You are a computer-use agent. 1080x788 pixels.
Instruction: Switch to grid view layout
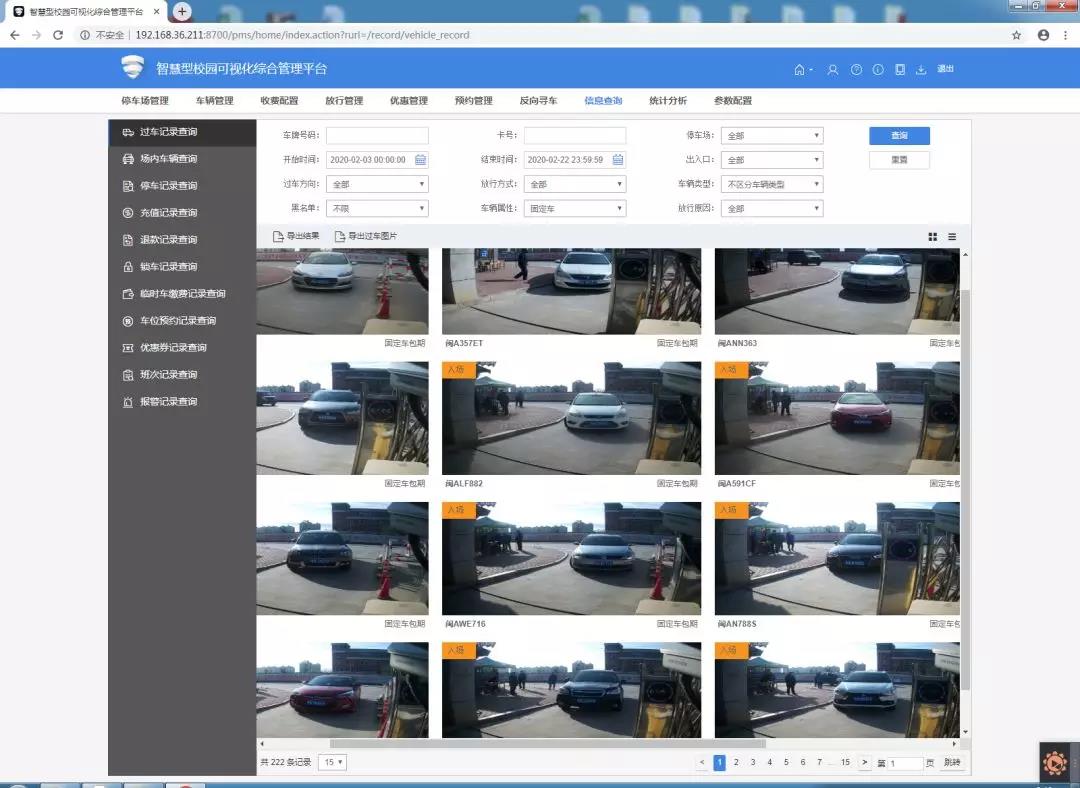tap(933, 237)
